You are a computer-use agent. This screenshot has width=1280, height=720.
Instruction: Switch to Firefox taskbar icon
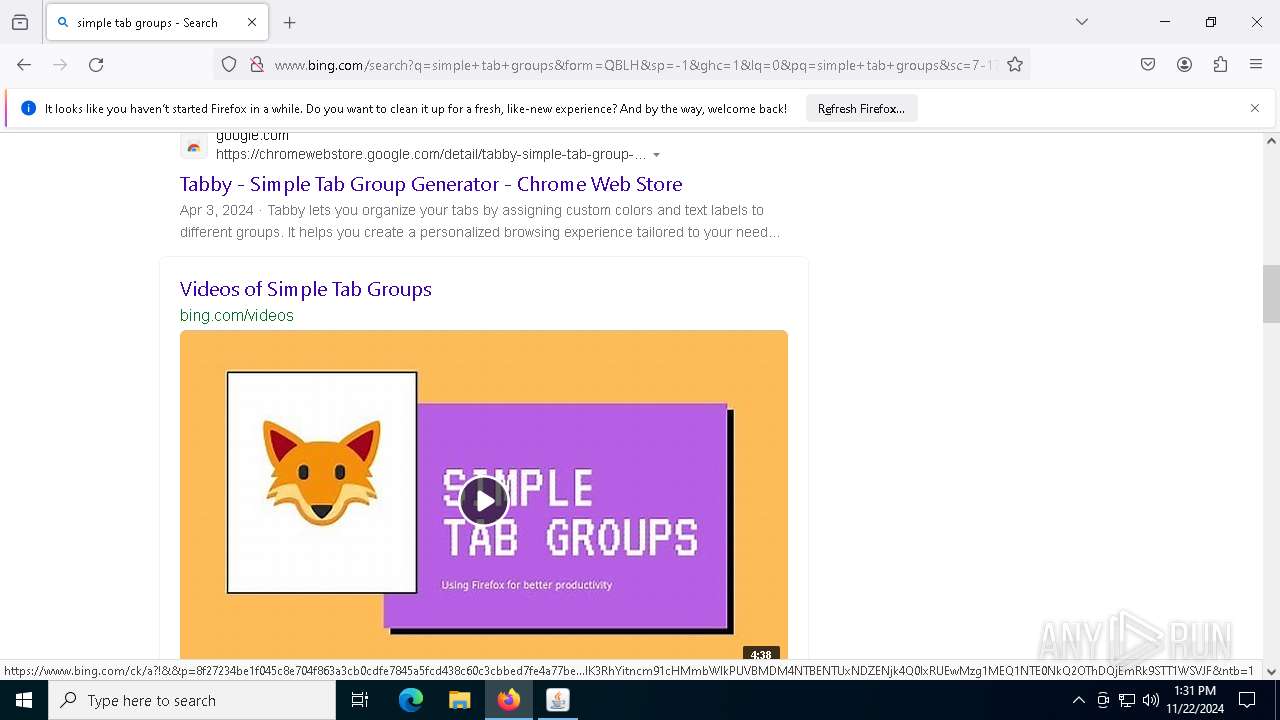[x=509, y=700]
